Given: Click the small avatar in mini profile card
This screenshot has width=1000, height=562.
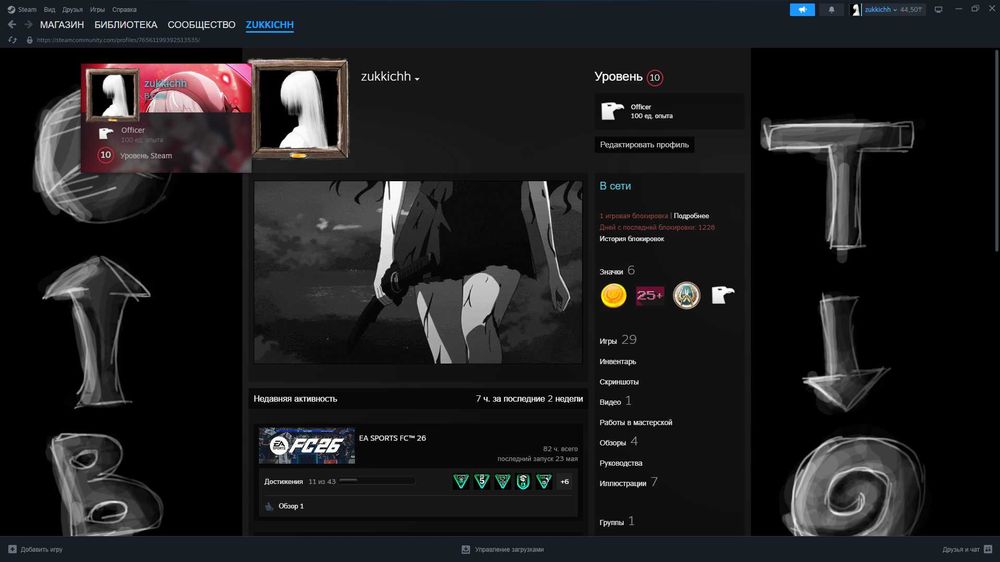Looking at the screenshot, I should [112, 94].
